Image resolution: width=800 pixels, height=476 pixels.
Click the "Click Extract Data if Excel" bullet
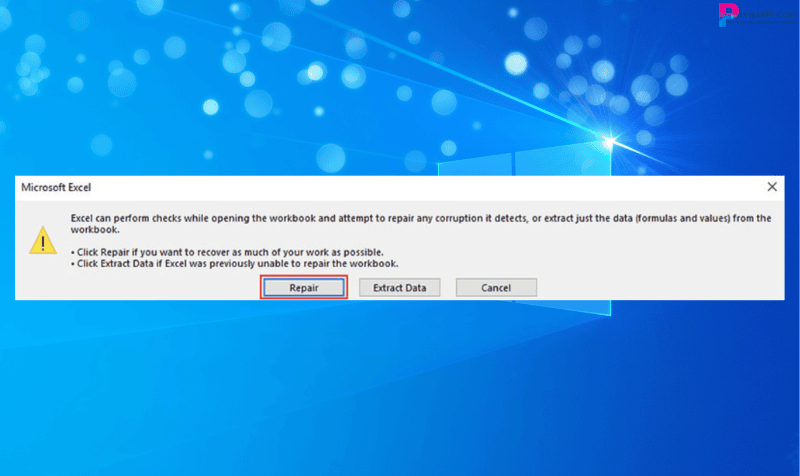click(x=235, y=263)
